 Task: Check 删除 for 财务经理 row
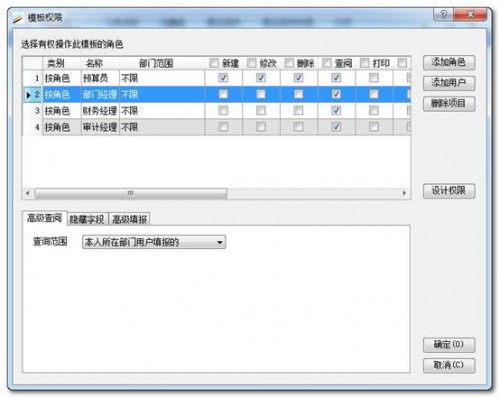coord(298,110)
